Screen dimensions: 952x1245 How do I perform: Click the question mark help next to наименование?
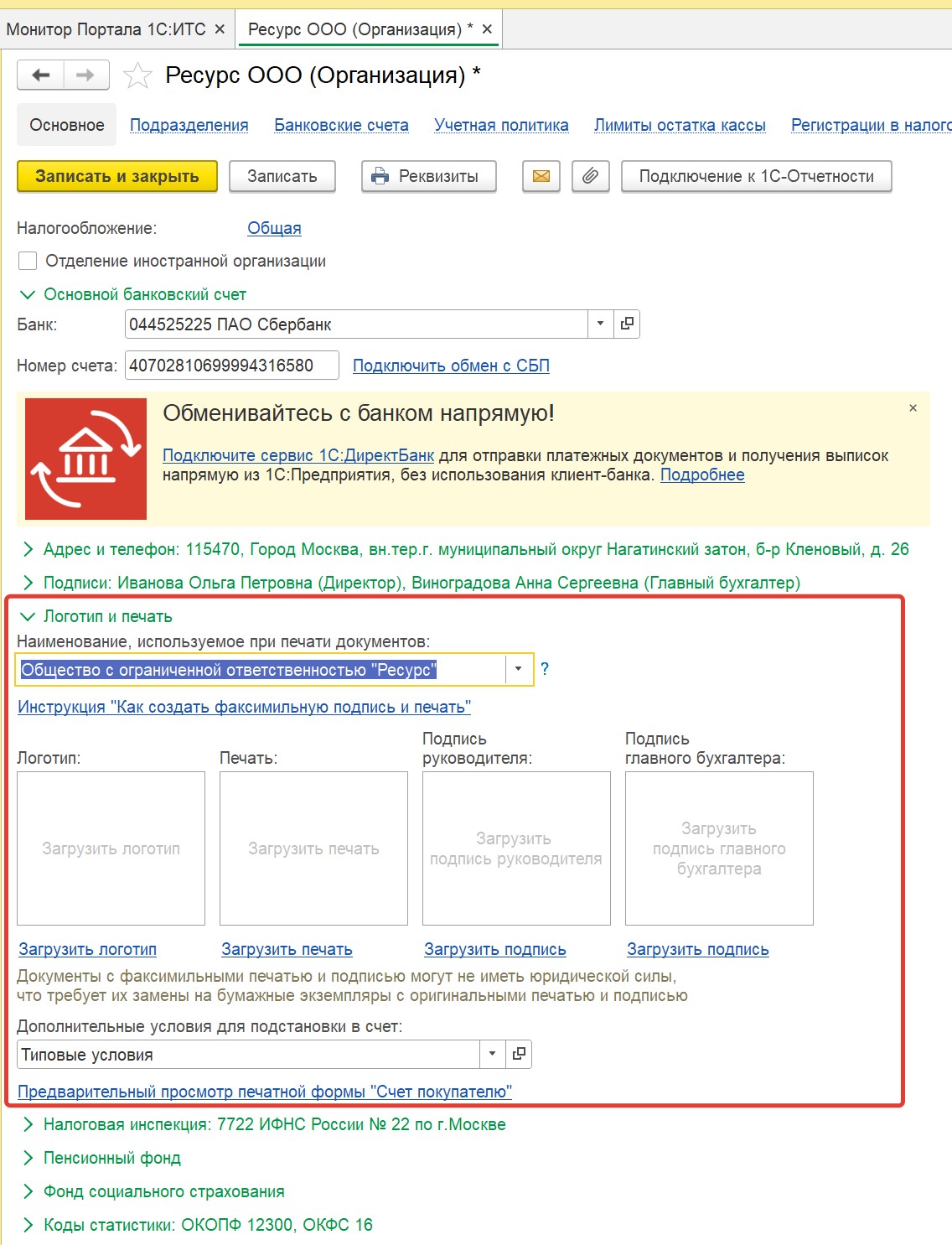[x=545, y=669]
